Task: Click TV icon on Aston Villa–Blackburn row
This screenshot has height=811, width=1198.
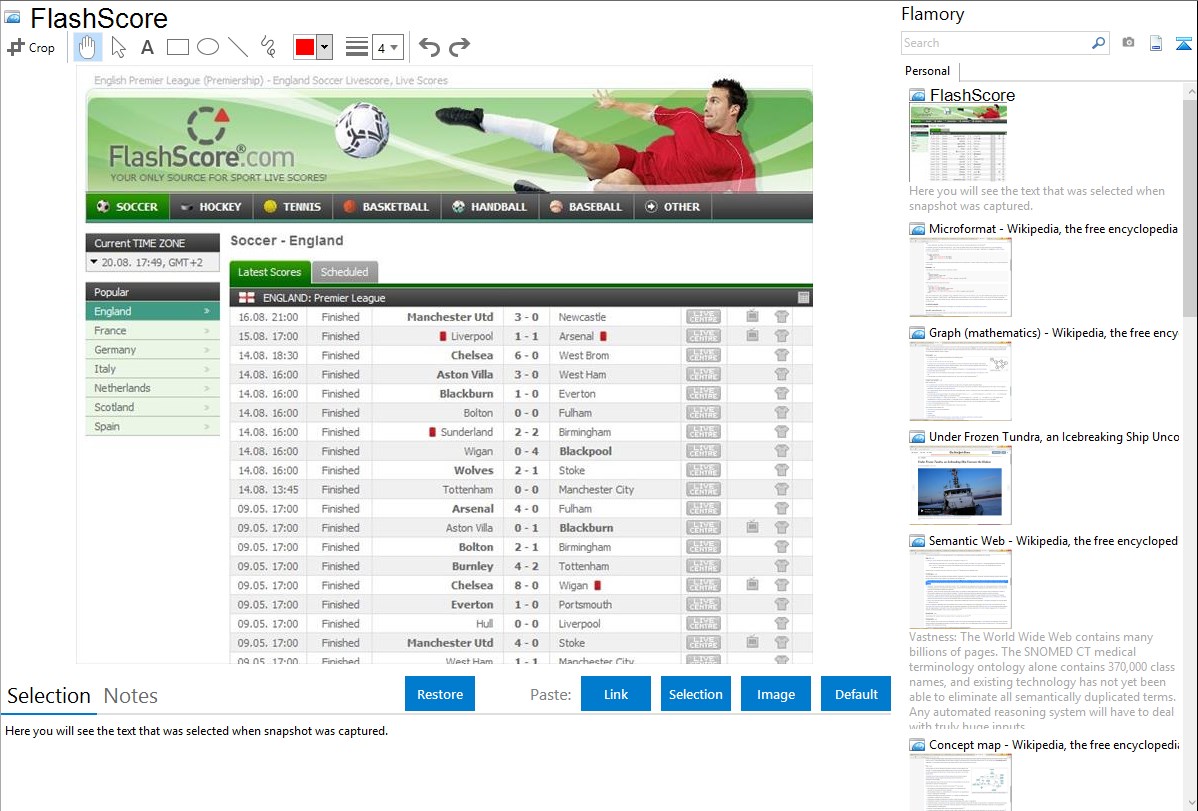Action: pyautogui.click(x=753, y=527)
